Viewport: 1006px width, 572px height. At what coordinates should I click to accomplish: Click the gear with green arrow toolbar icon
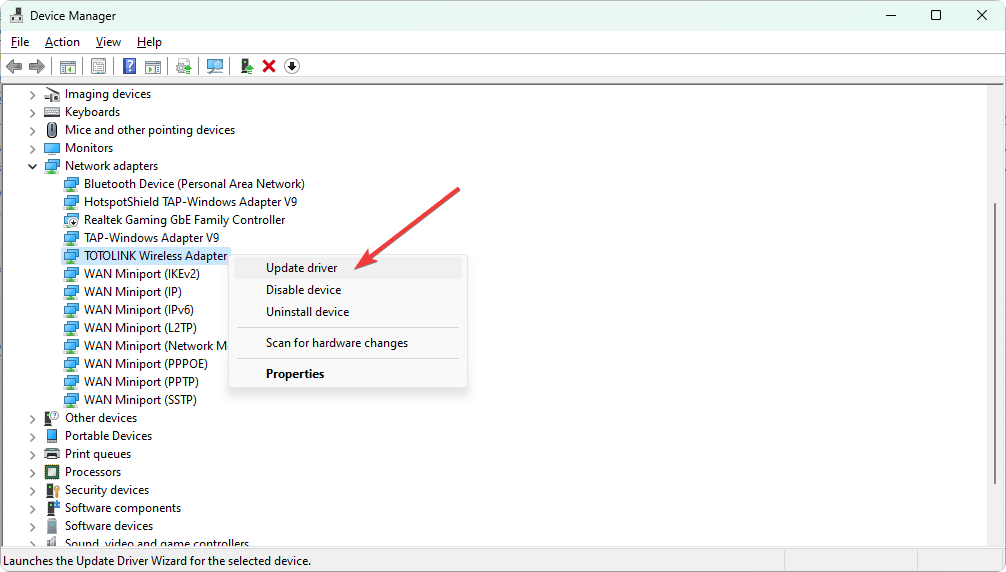(x=183, y=66)
